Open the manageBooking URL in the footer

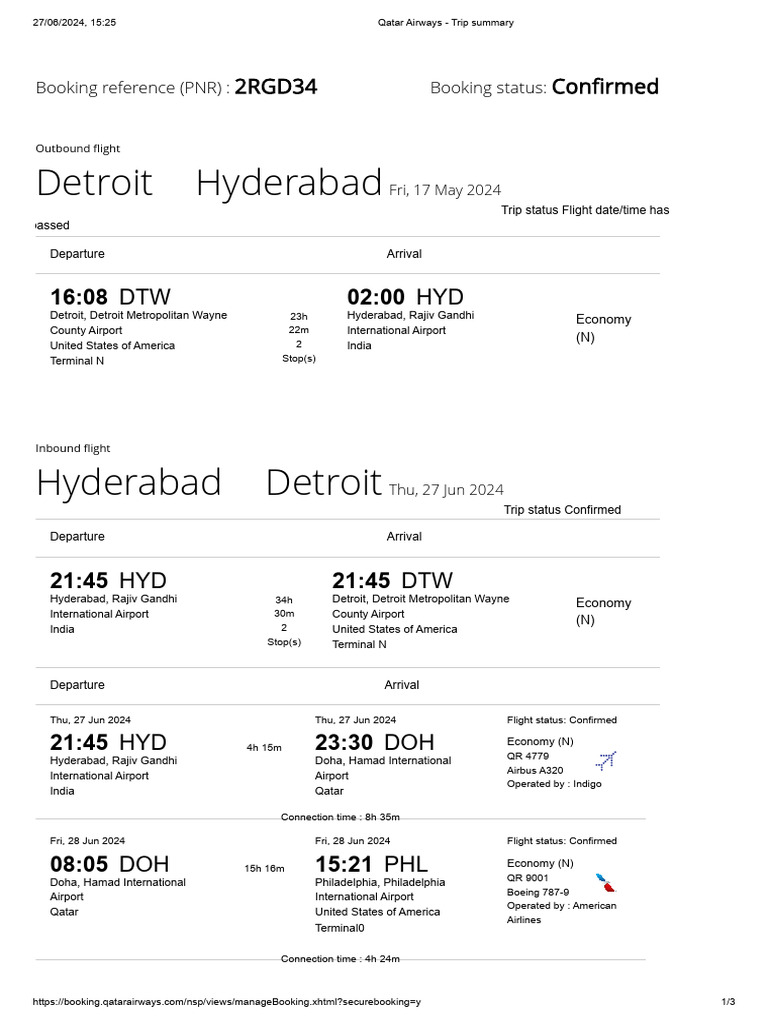(227, 1002)
